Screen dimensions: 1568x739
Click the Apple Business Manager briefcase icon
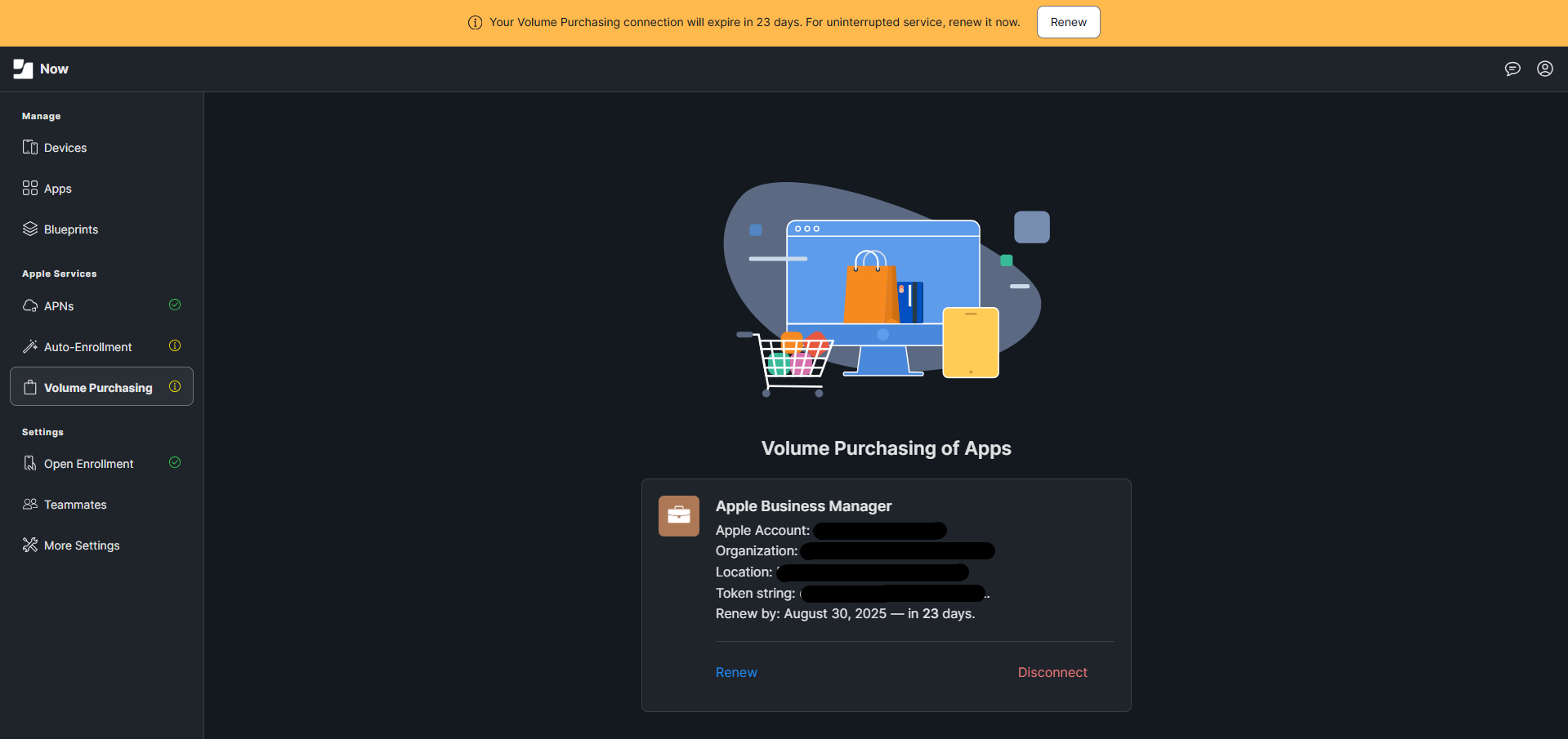click(678, 515)
